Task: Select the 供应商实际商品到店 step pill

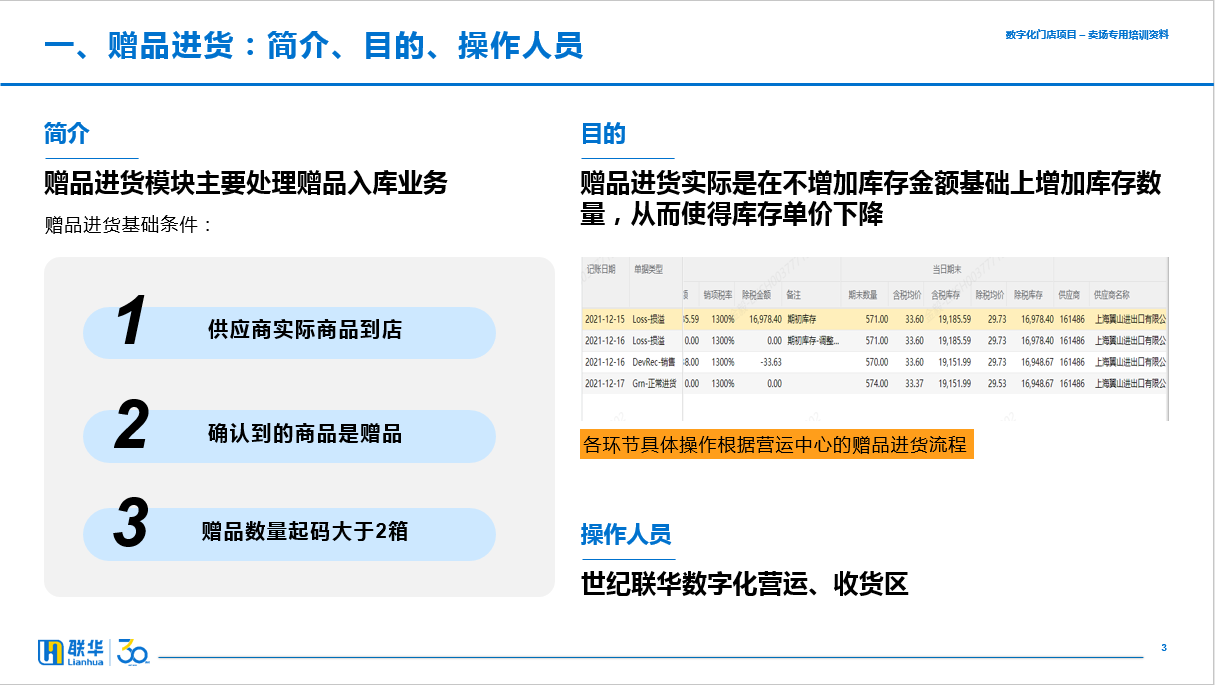Action: pyautogui.click(x=305, y=331)
